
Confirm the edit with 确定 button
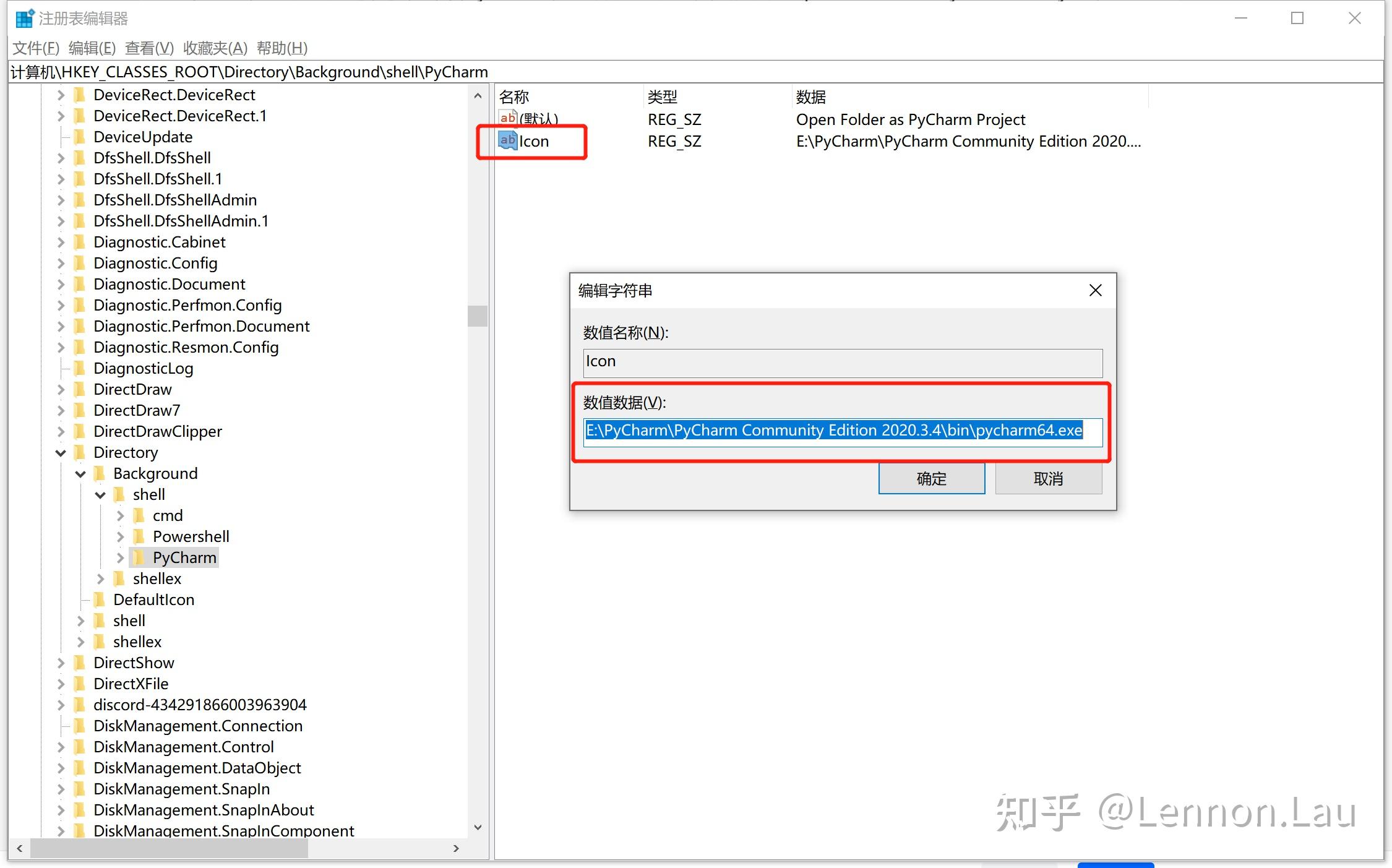click(931, 478)
